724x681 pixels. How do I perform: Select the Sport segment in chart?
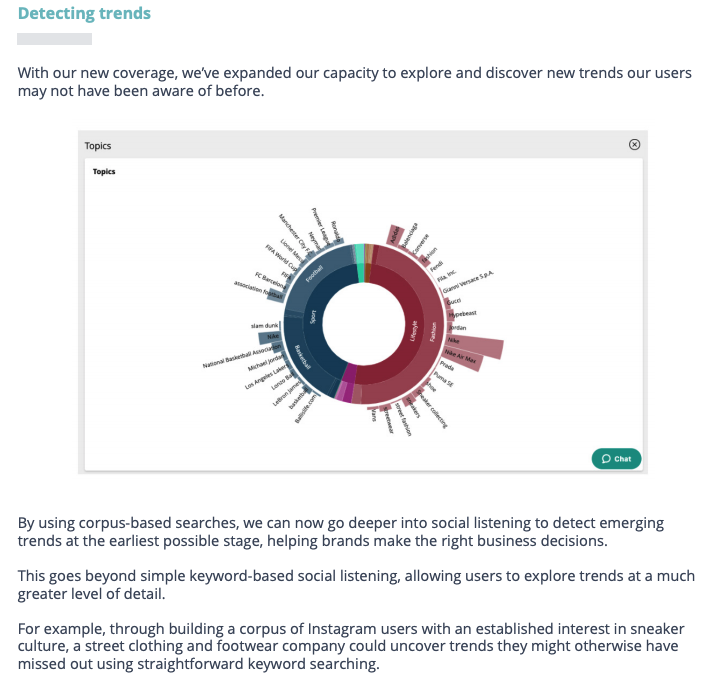click(314, 318)
